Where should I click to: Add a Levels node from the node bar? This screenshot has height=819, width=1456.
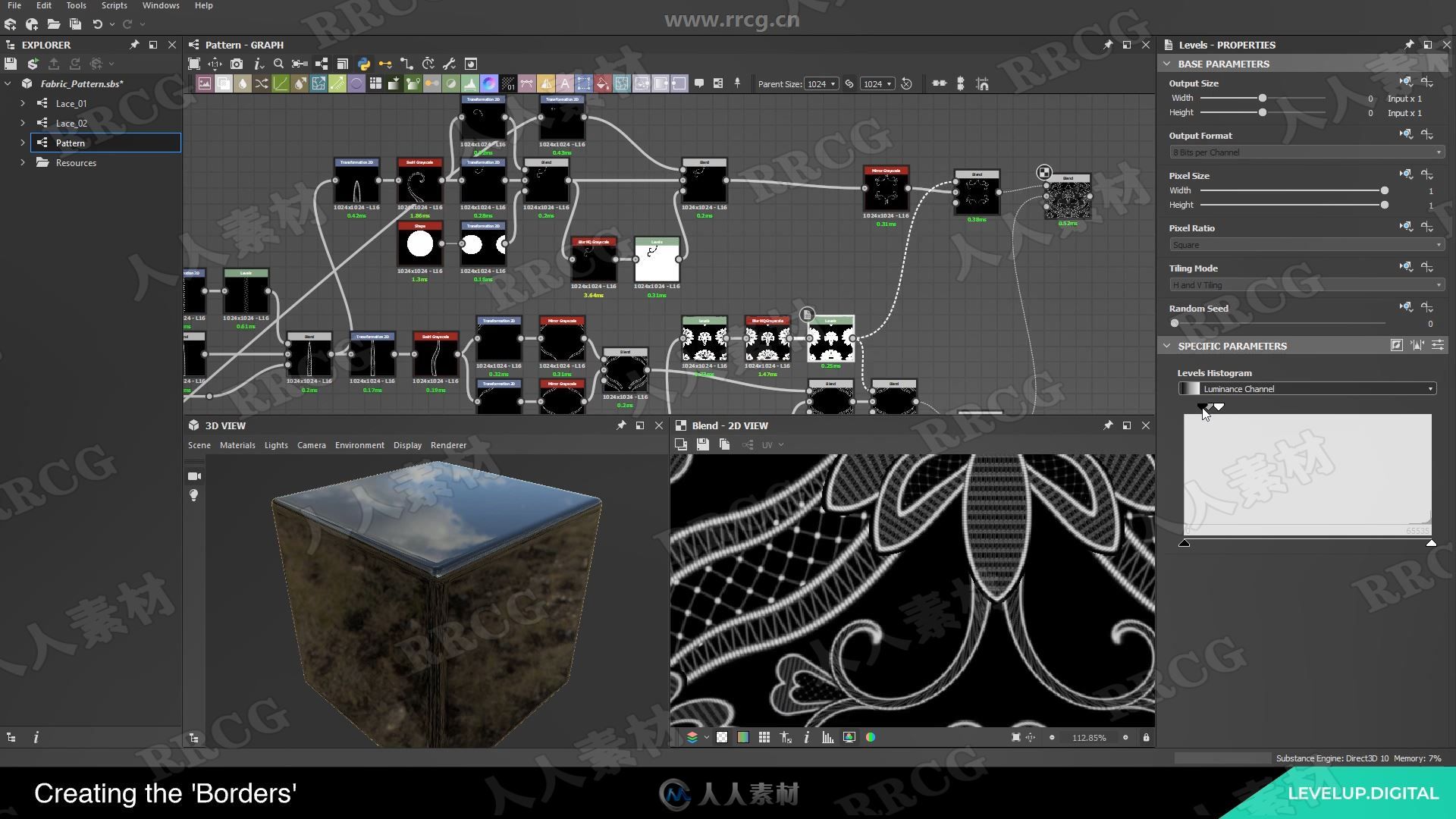470,83
